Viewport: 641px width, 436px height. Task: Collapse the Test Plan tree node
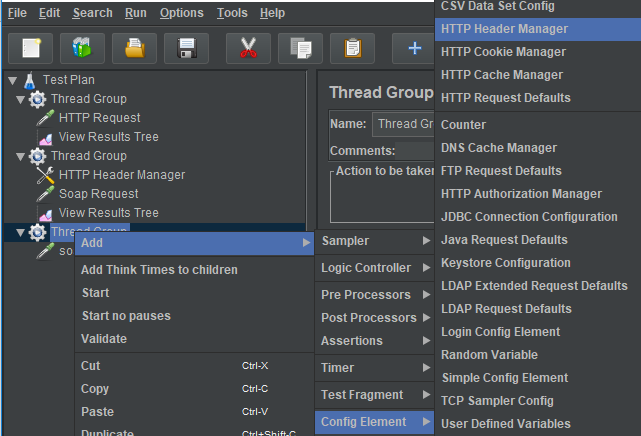point(13,80)
